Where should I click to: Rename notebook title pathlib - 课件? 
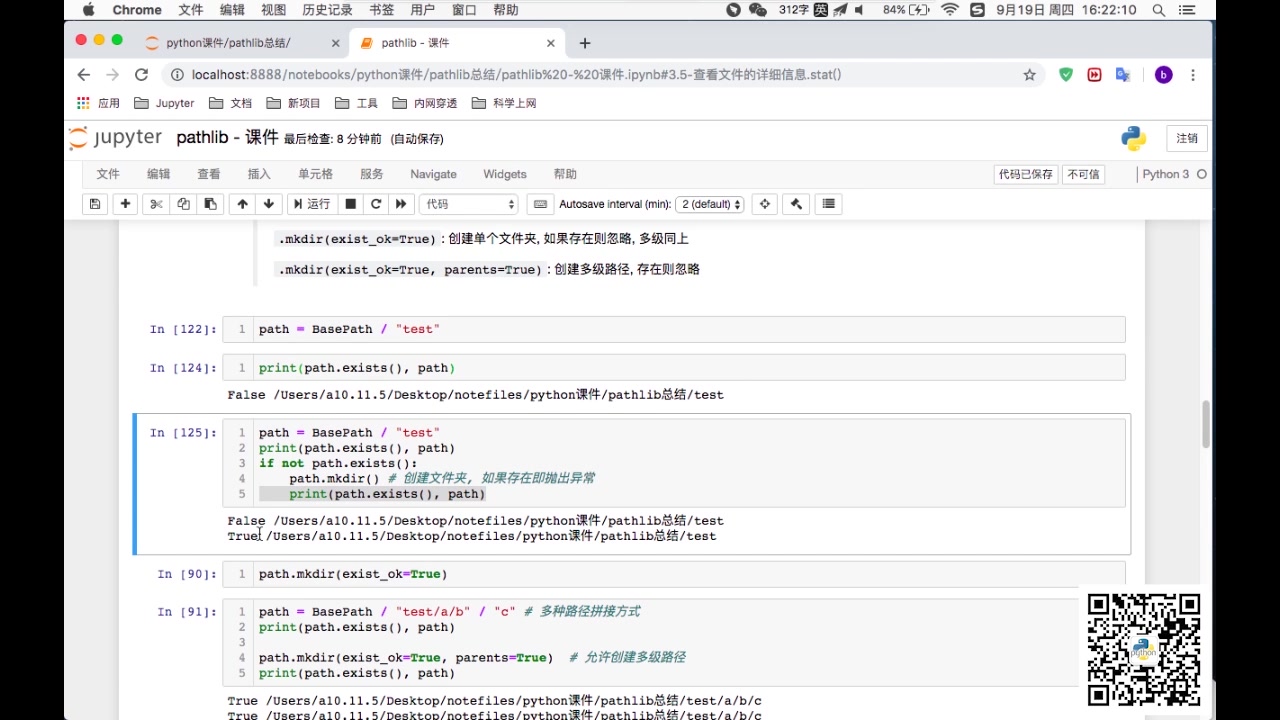coord(227,138)
